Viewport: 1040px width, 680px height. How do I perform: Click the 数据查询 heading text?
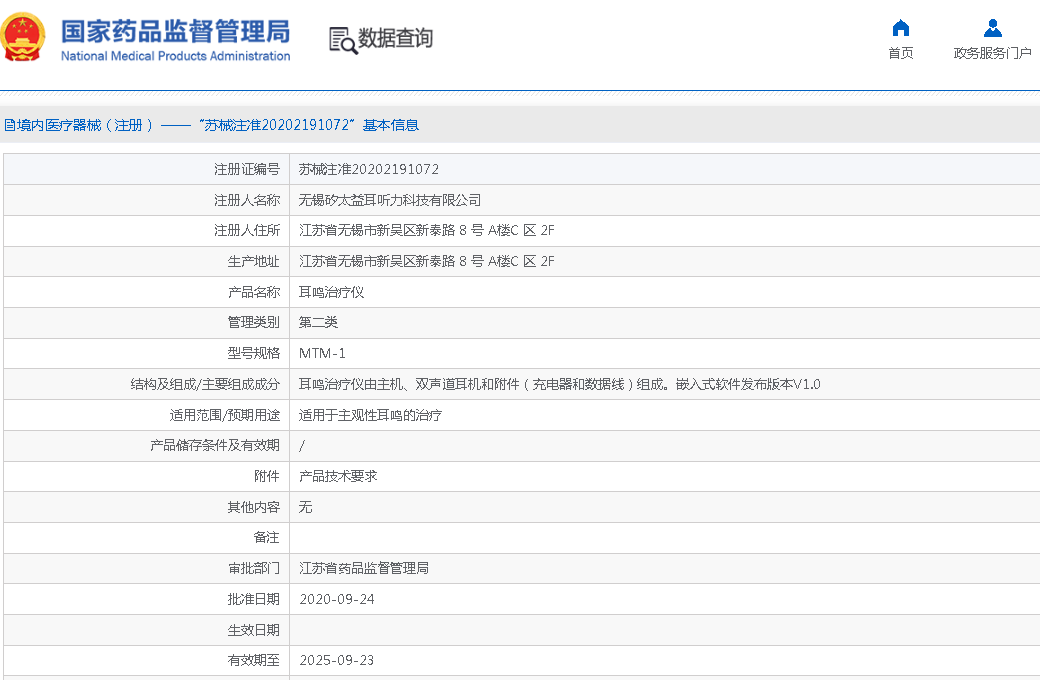396,39
